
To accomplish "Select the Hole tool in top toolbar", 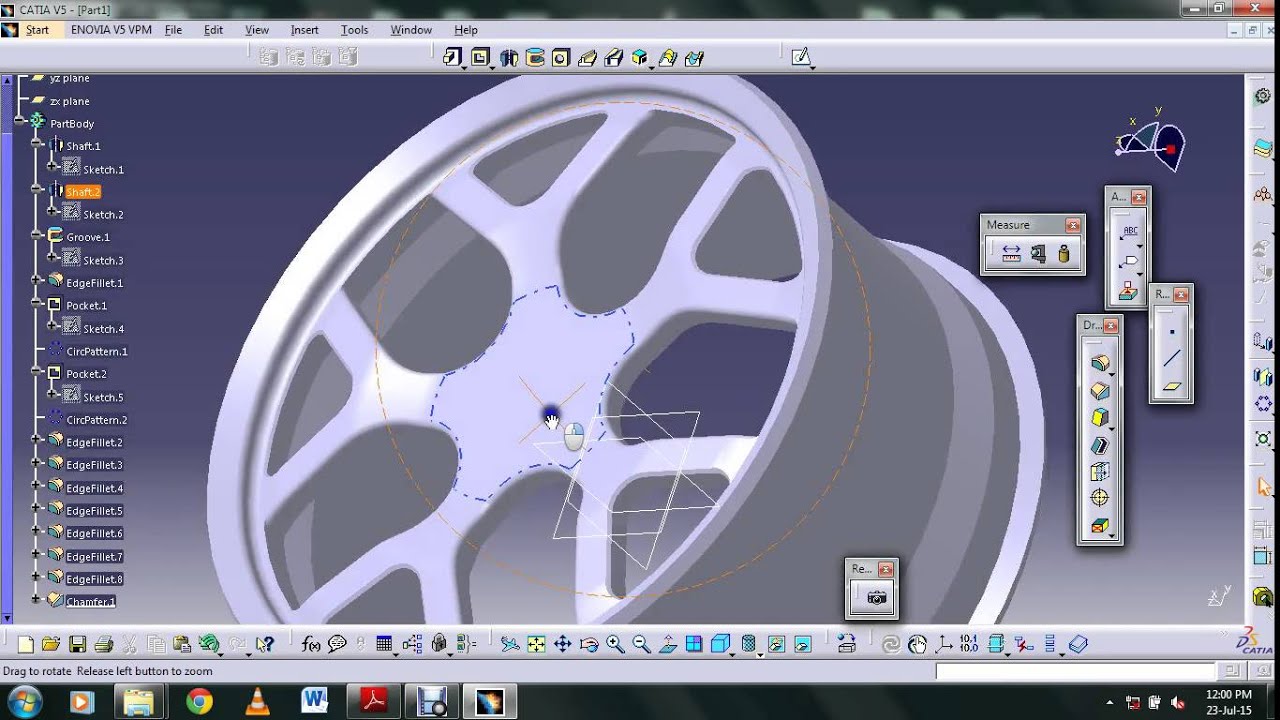I will pyautogui.click(x=561, y=58).
